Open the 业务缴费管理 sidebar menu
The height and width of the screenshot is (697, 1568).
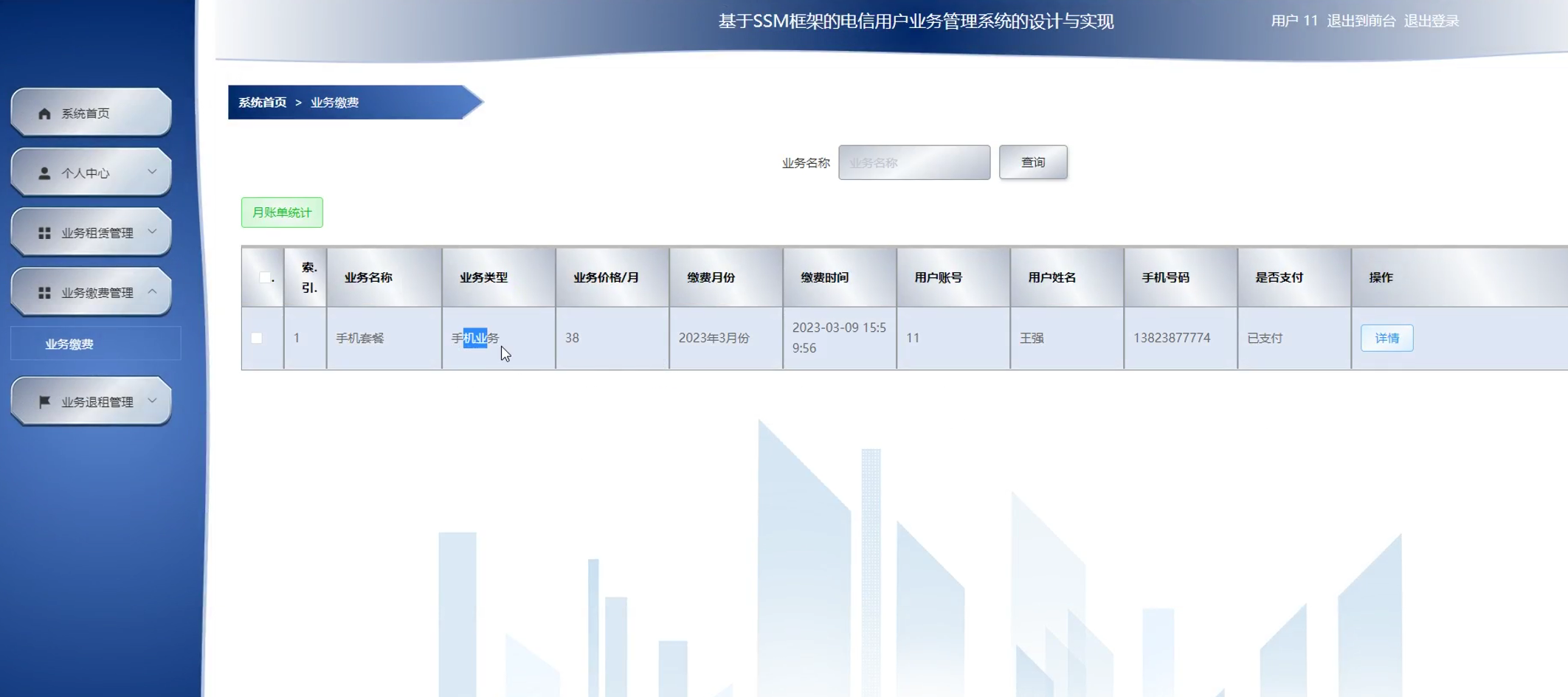point(91,292)
